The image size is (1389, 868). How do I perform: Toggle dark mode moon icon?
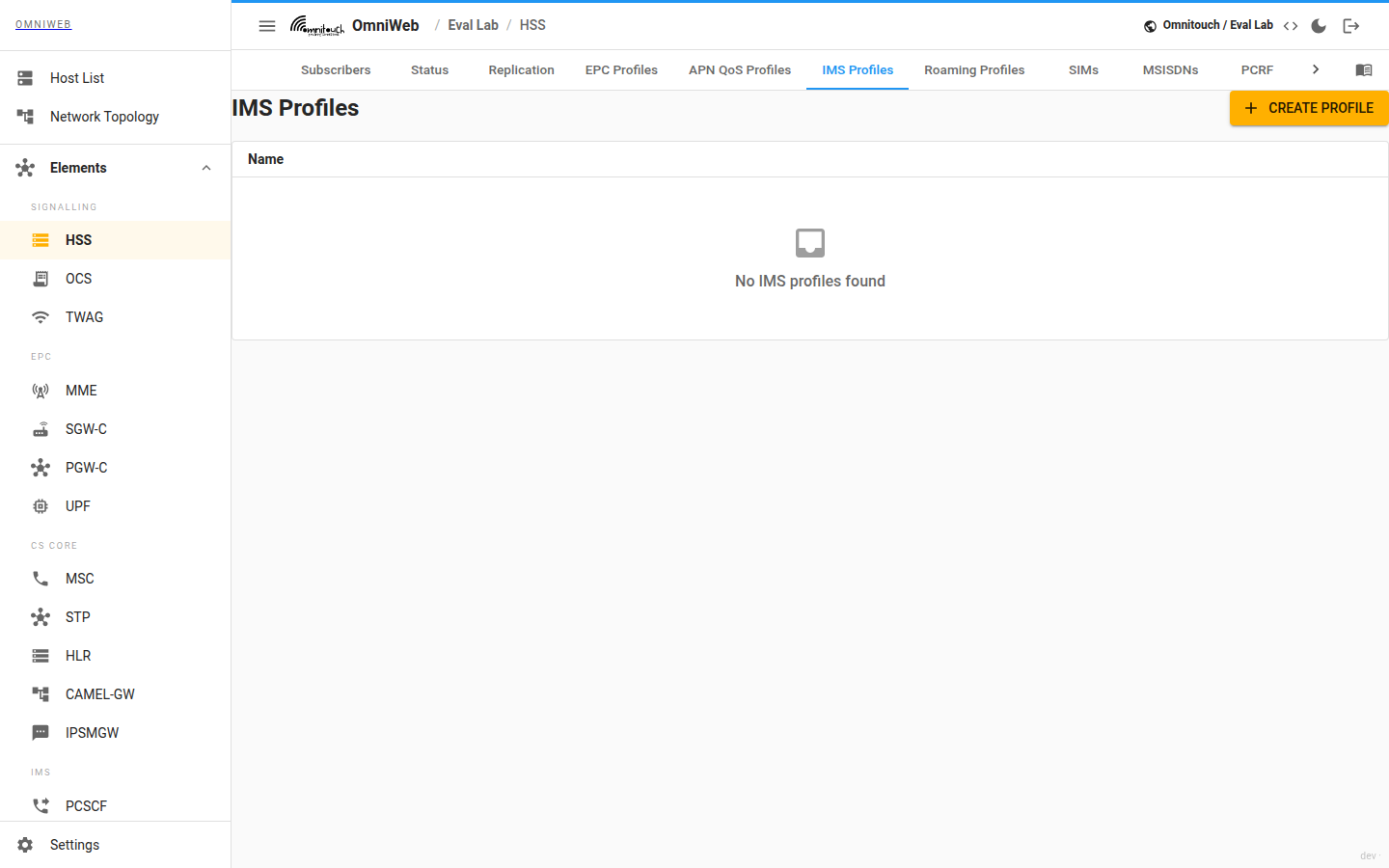1319,26
